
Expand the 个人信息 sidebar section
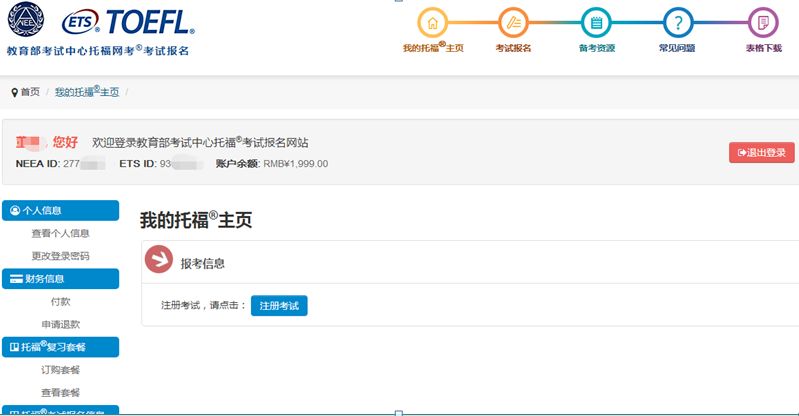coord(61,211)
